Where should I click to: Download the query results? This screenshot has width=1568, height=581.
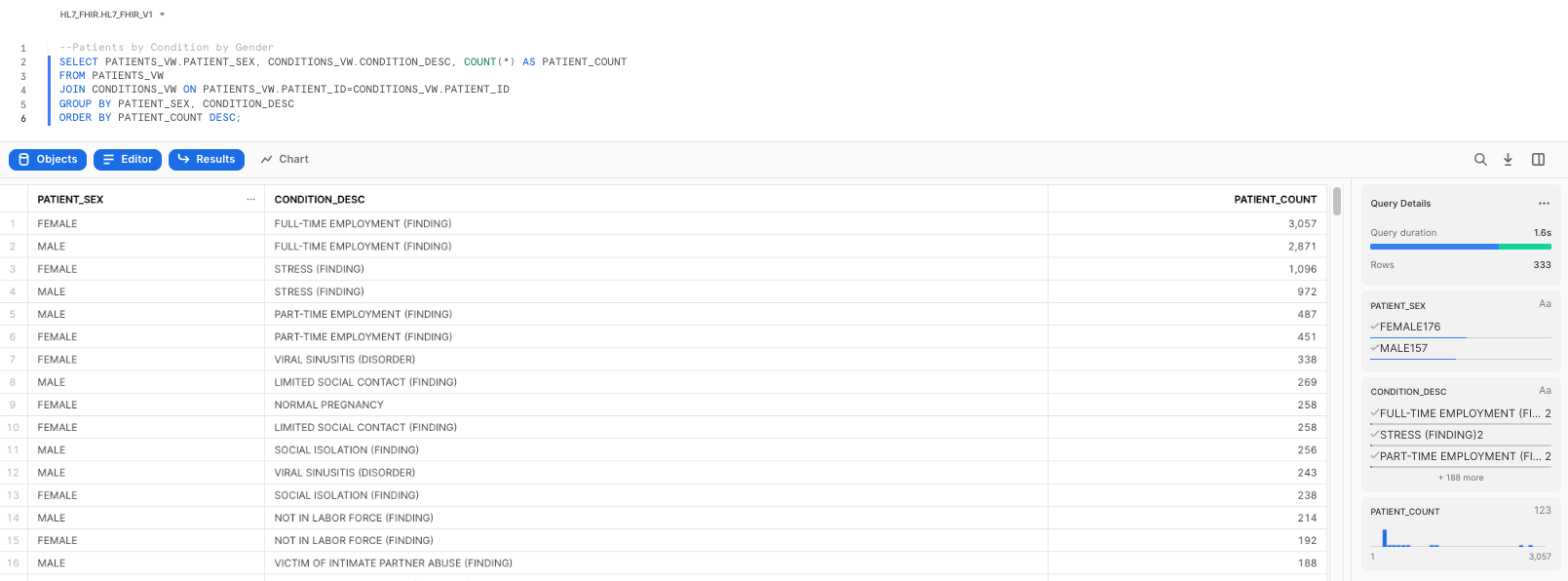tap(1508, 160)
